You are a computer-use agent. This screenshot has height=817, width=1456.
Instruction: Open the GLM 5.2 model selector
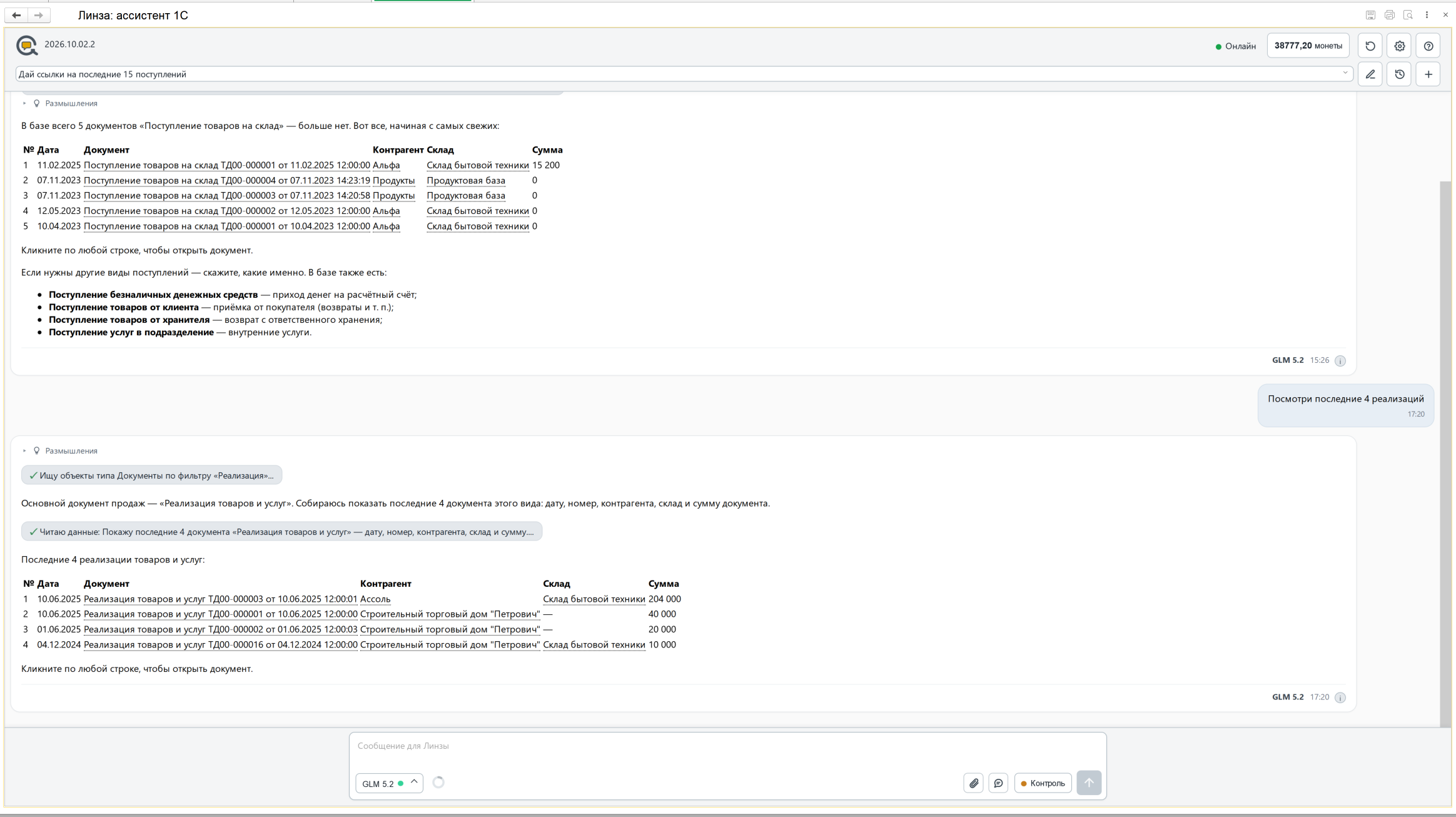389,783
